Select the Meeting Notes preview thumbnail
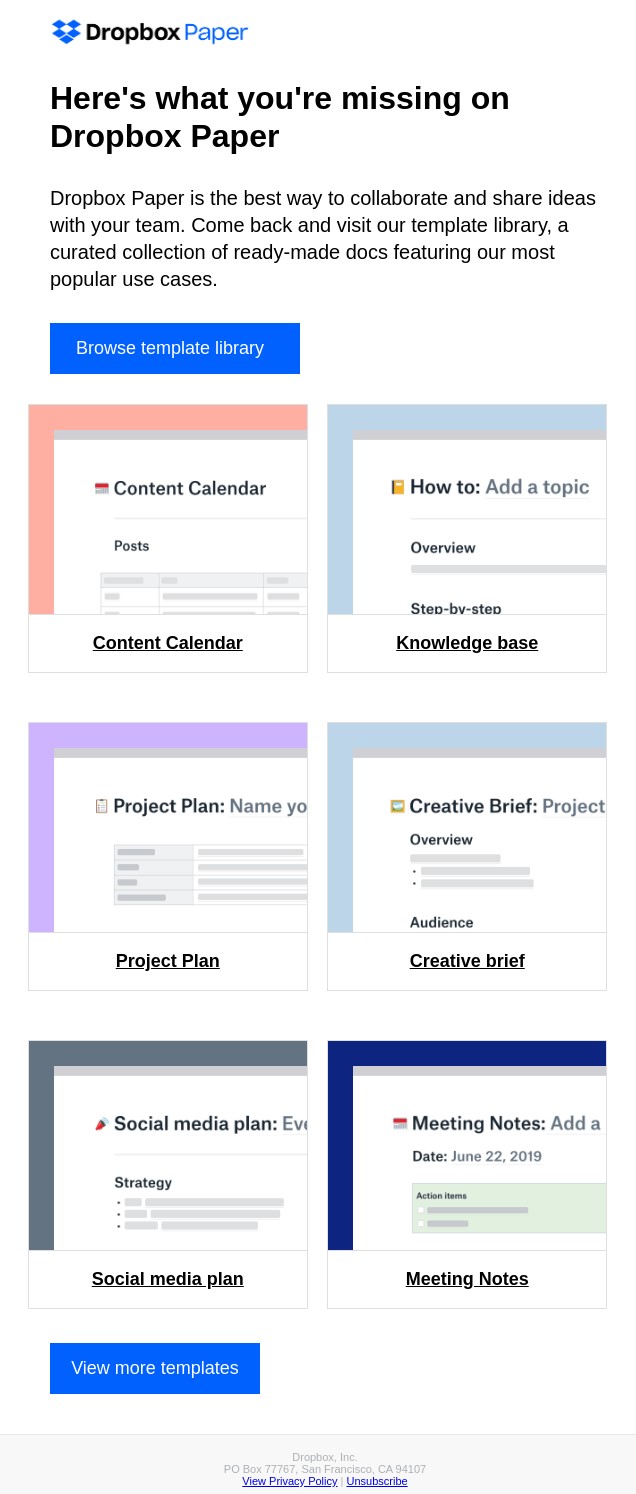 click(x=467, y=1145)
